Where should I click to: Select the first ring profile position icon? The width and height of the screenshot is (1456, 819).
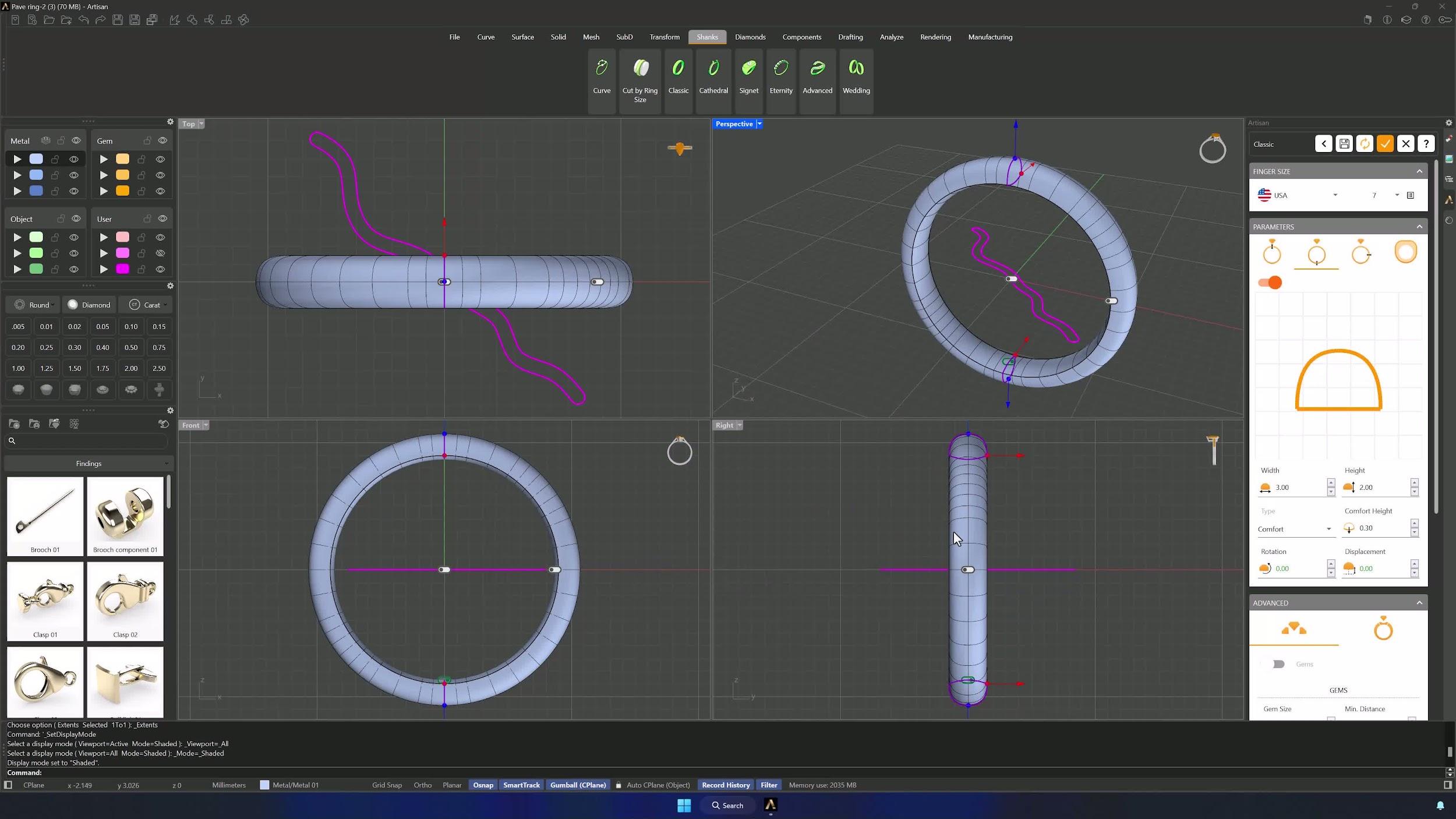pos(1272,252)
